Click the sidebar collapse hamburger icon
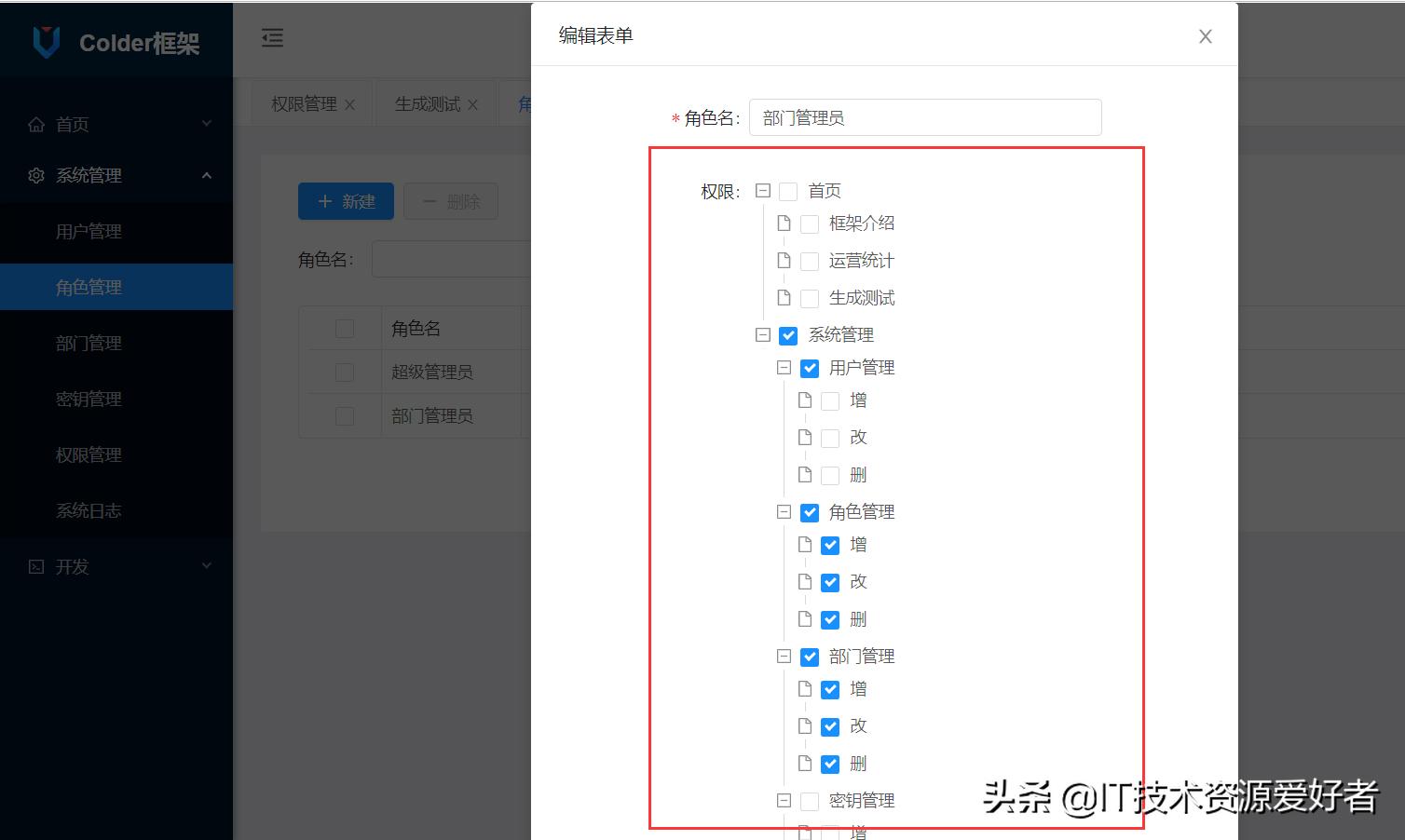Screen dimensions: 1405x840 point(271,37)
